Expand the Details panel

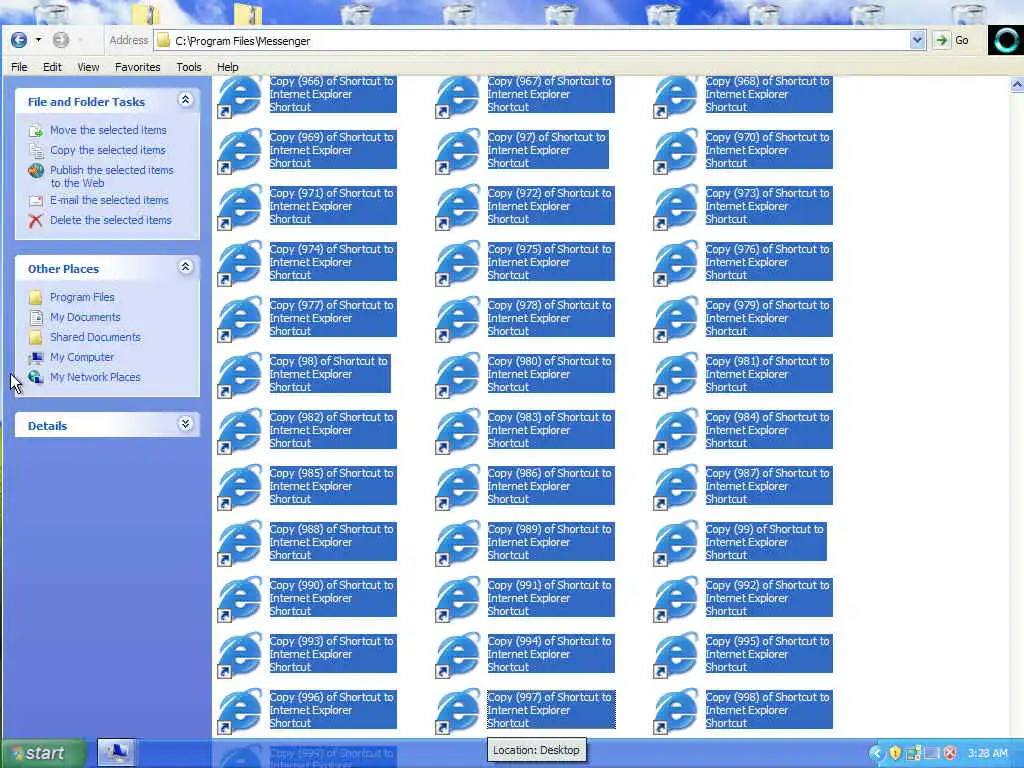pos(185,424)
